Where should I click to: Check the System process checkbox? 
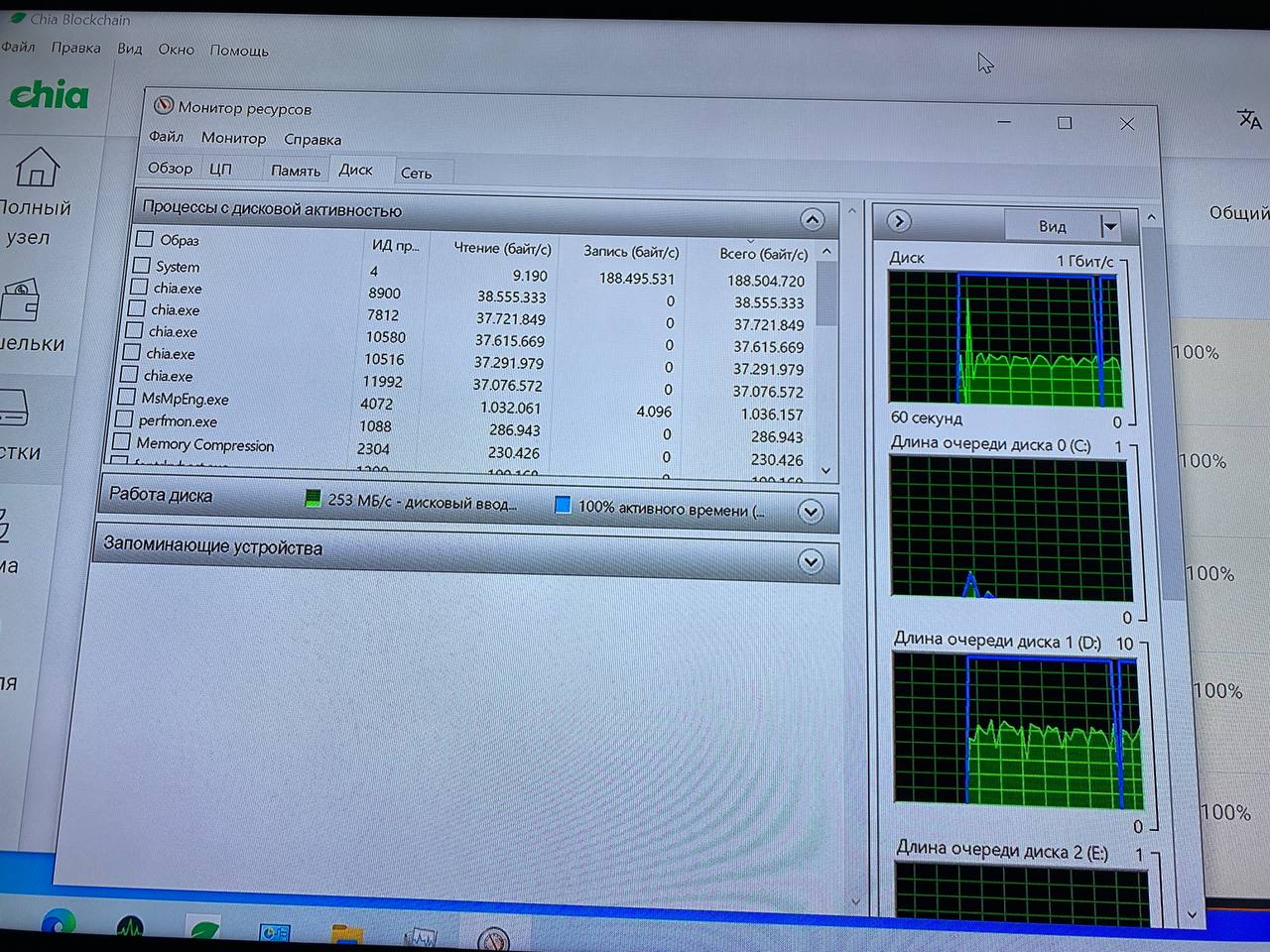tap(141, 266)
